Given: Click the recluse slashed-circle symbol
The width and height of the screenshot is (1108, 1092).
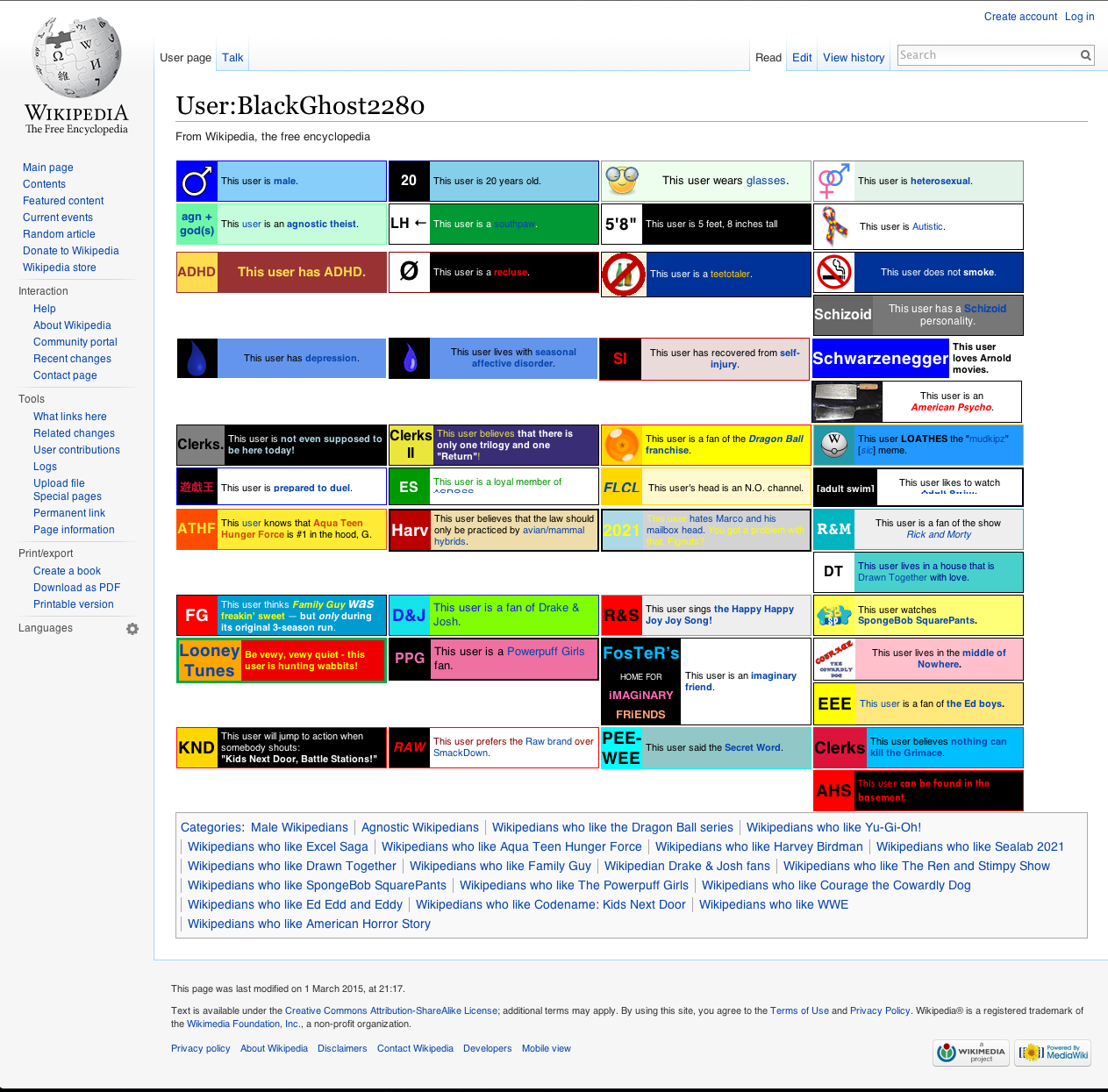Looking at the screenshot, I should (x=410, y=272).
